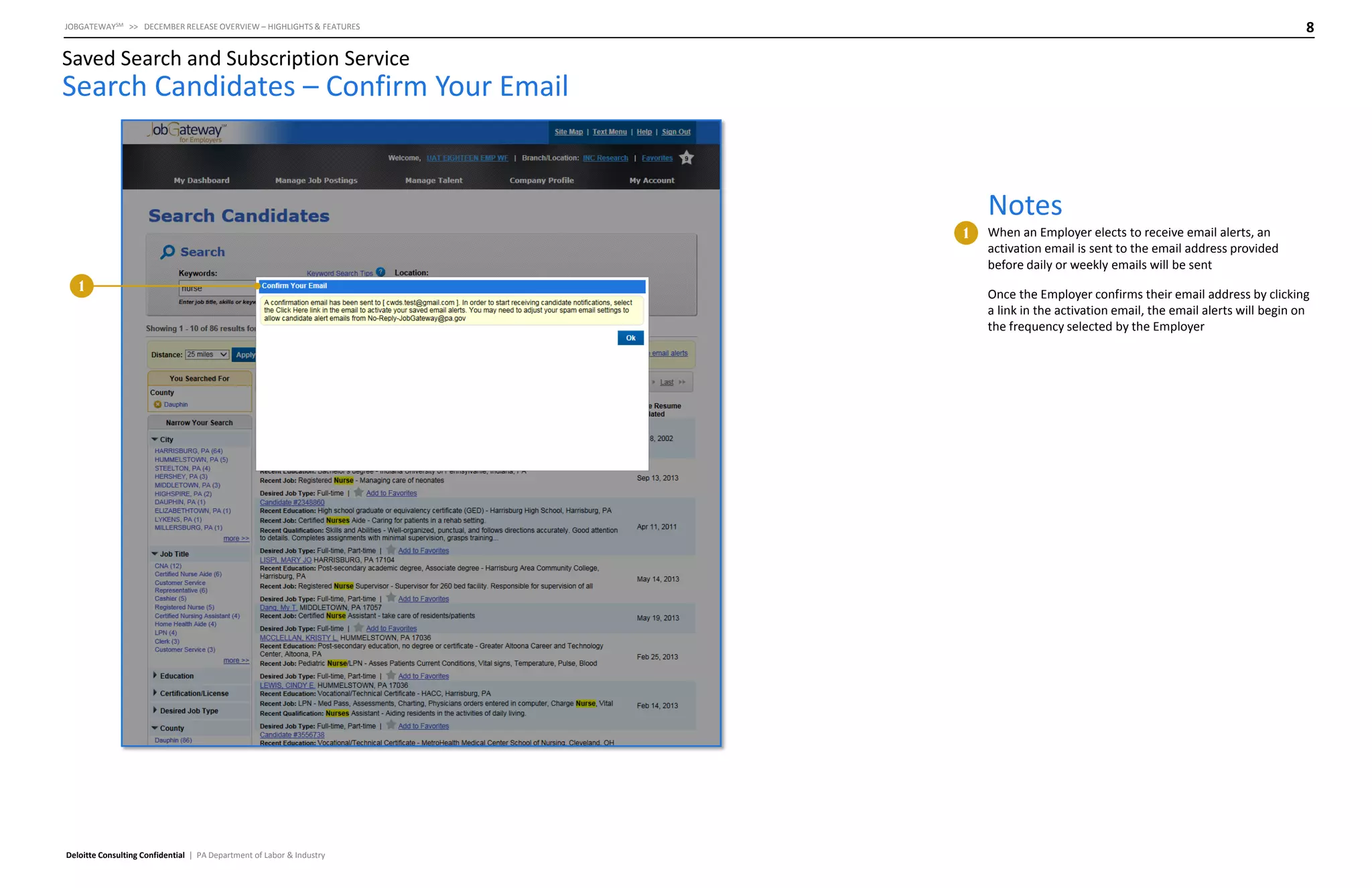Go to Last results page link
Screen dimensions: 1372x888
[x=667, y=383]
